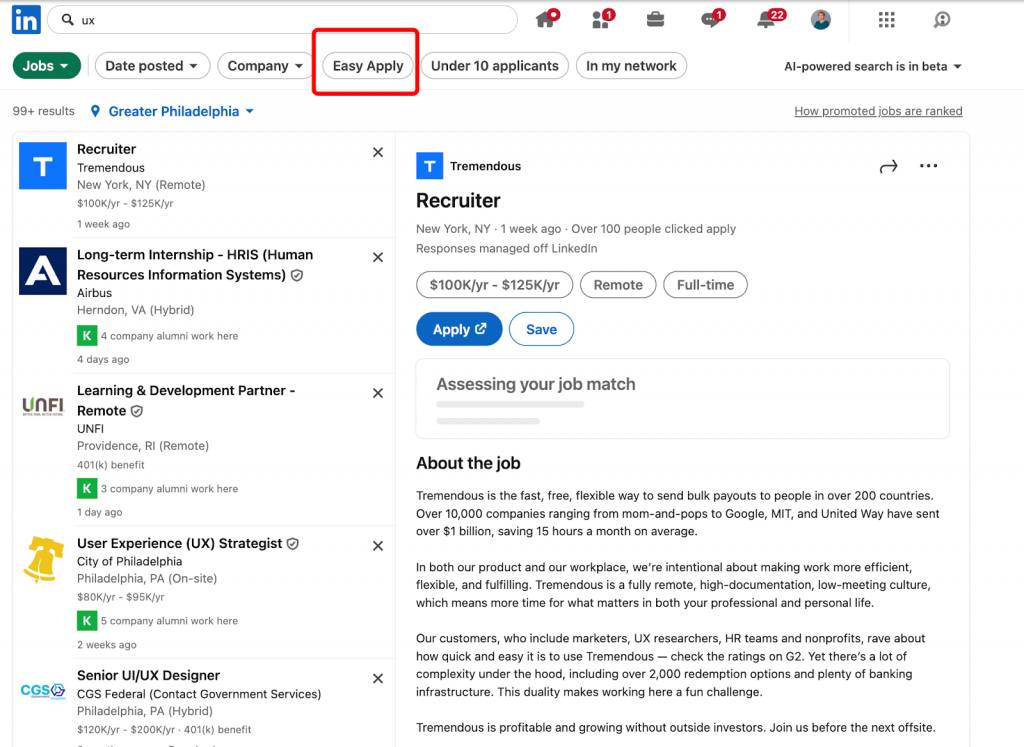
Task: Open the For Business grid icon
Action: point(887,19)
